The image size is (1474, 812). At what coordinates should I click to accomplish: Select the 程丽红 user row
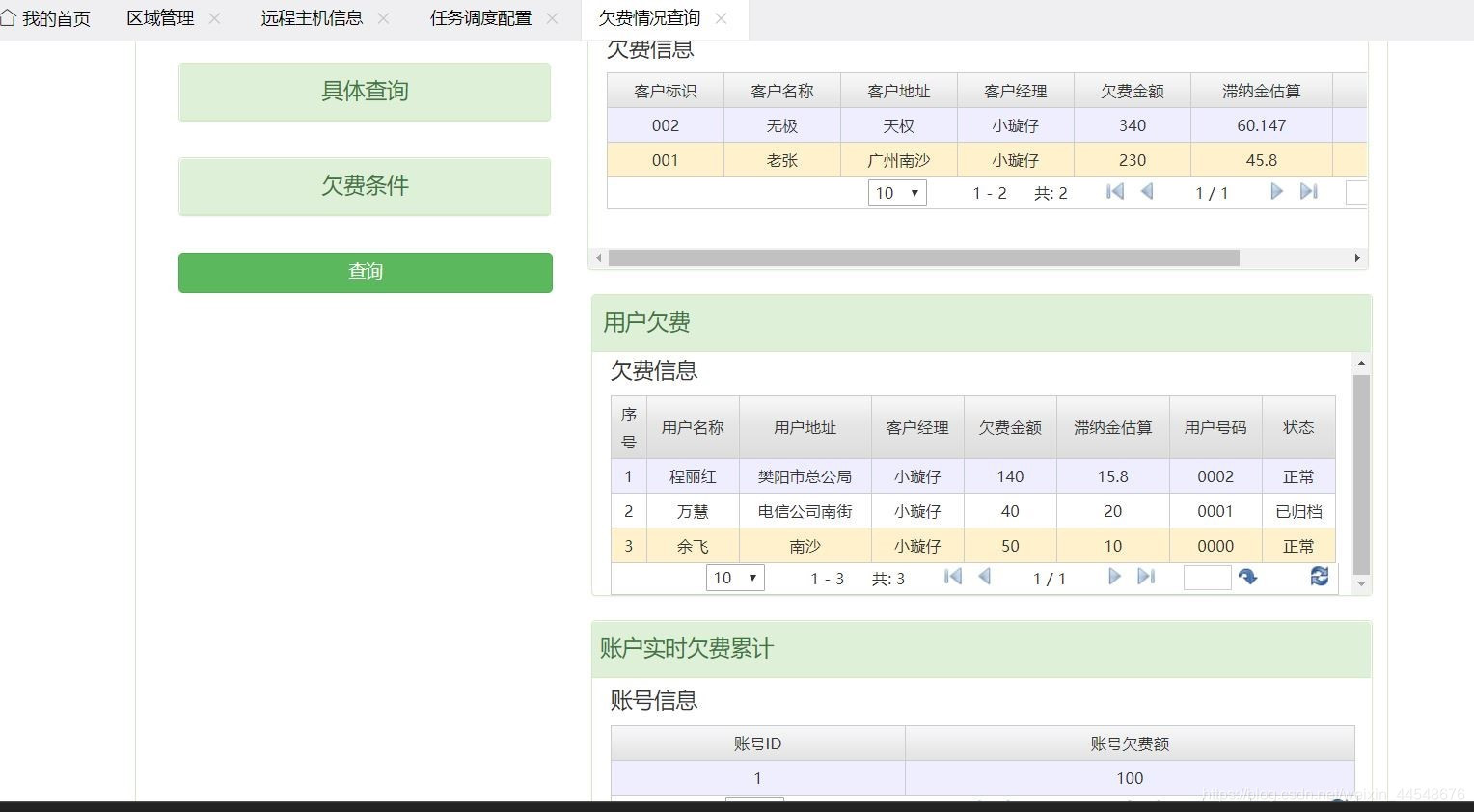pyautogui.click(x=973, y=476)
